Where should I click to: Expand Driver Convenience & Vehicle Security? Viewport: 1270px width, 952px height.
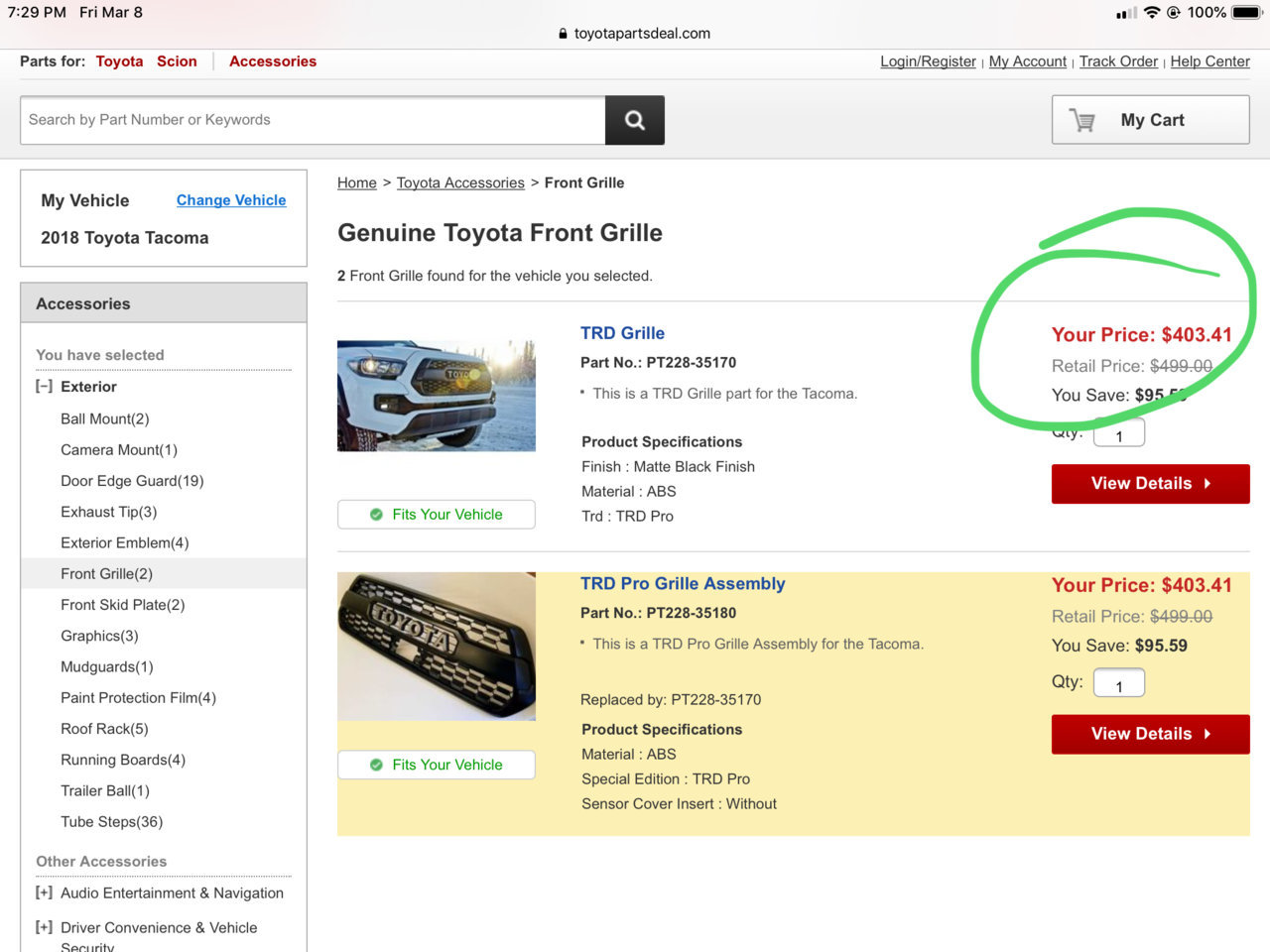44,927
